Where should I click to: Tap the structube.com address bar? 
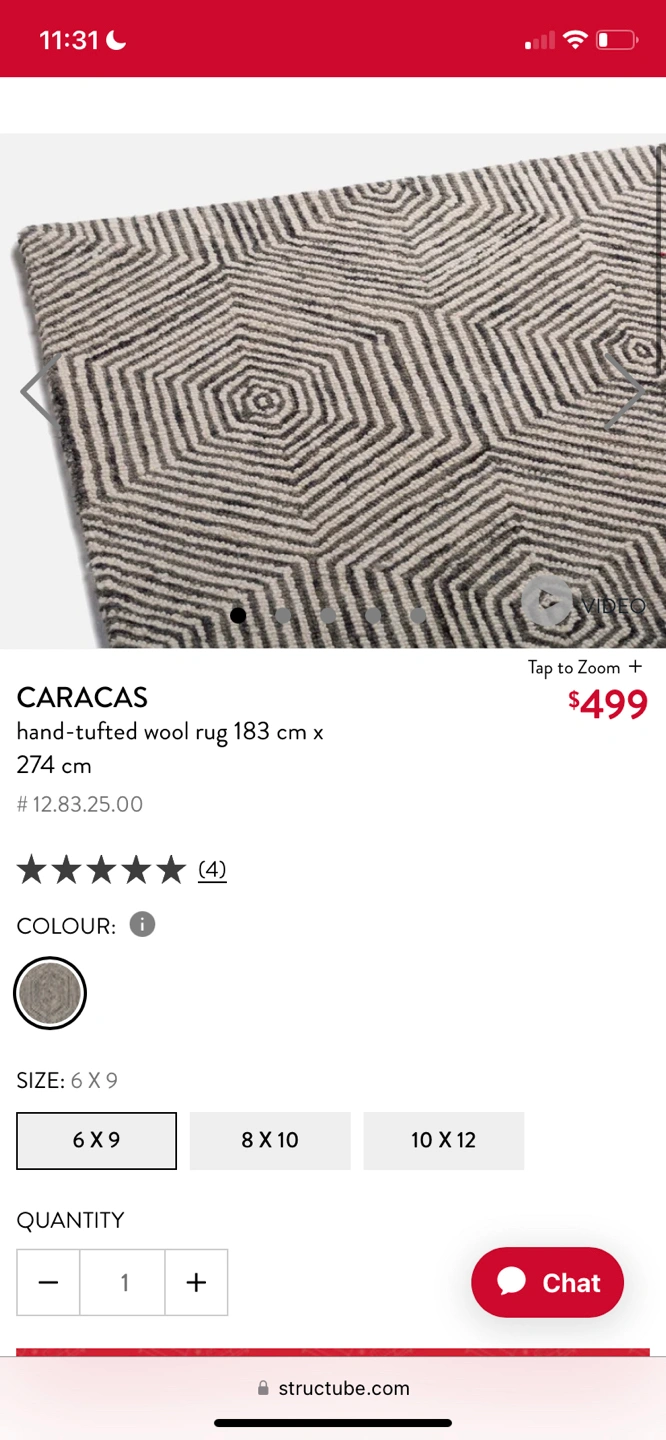333,1388
